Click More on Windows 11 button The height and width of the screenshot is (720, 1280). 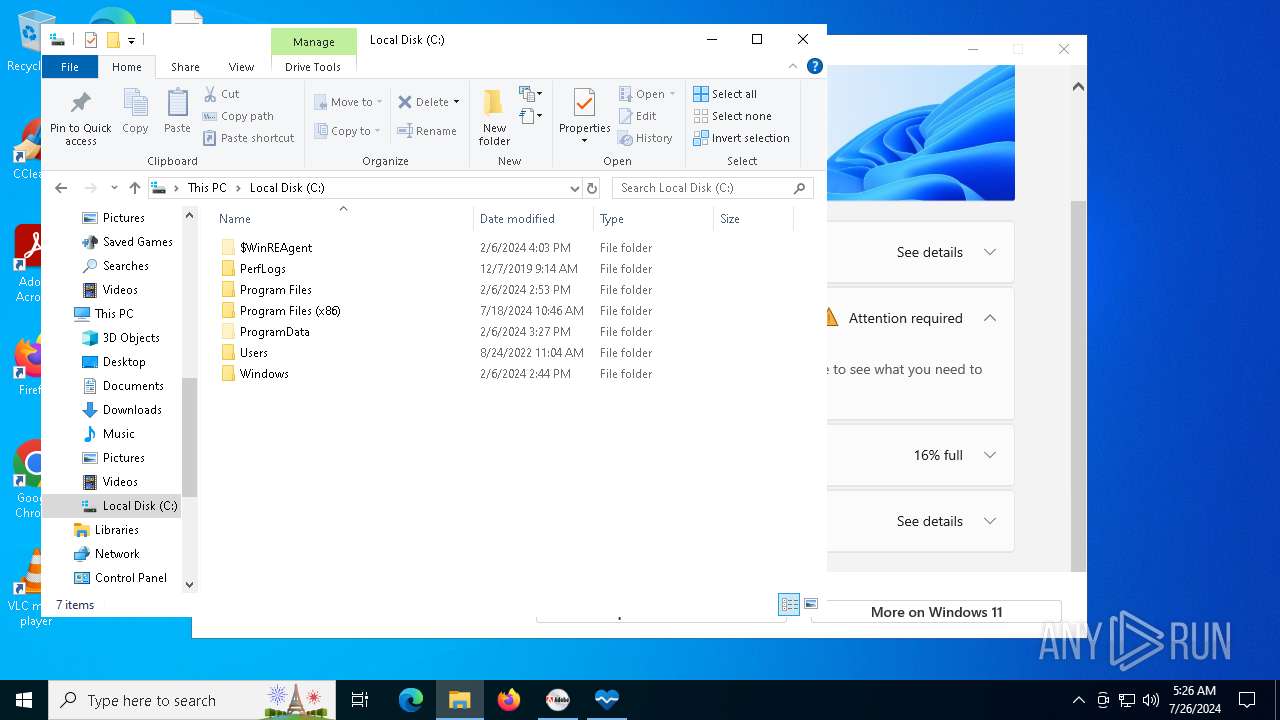point(936,612)
